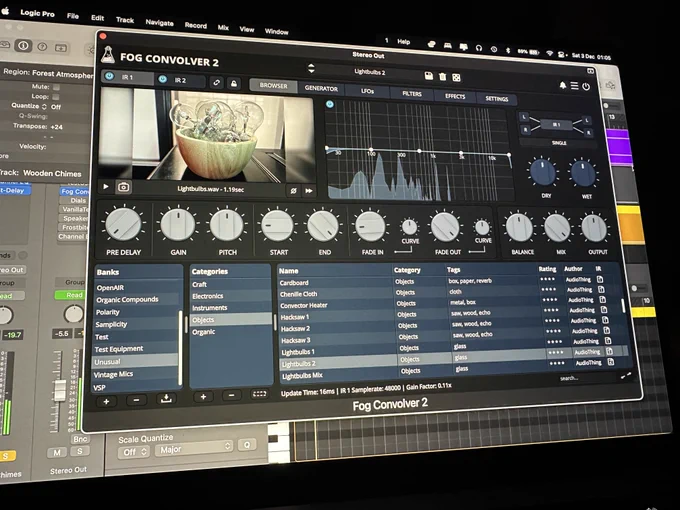Step presets with the up/down arrows
Image resolution: width=680 pixels, height=510 pixels.
[311, 68]
